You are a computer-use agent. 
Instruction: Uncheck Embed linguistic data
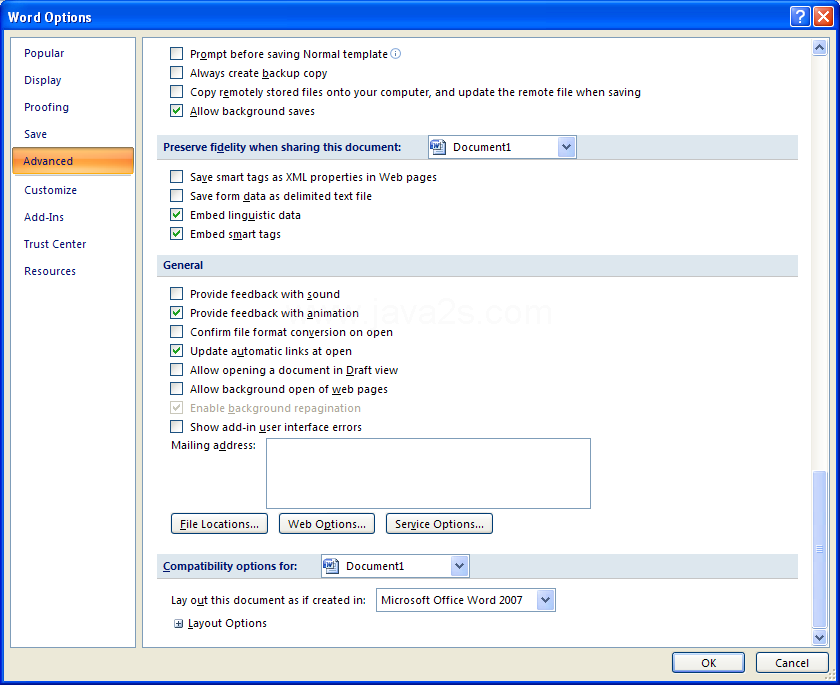click(x=176, y=214)
